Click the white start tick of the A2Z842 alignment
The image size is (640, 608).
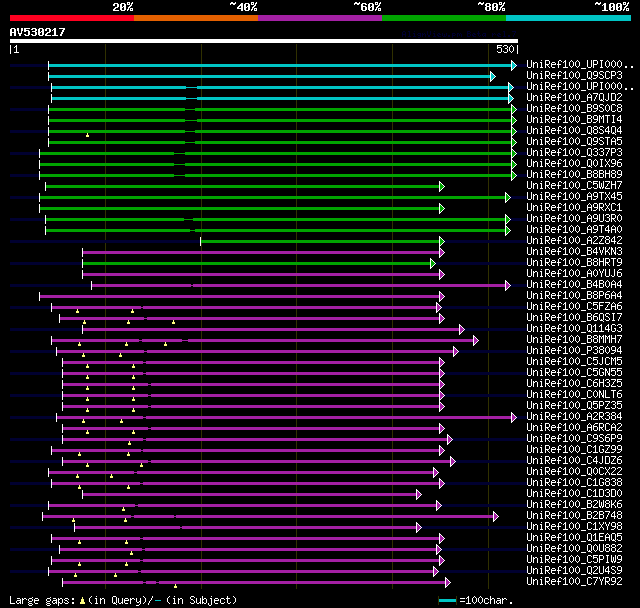pos(200,242)
